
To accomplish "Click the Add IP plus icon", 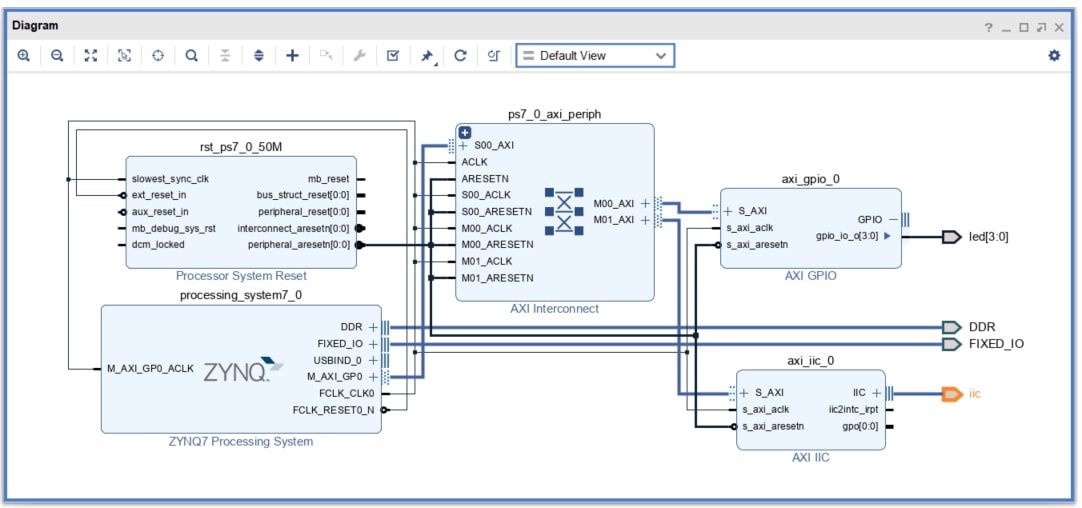I will (x=292, y=56).
